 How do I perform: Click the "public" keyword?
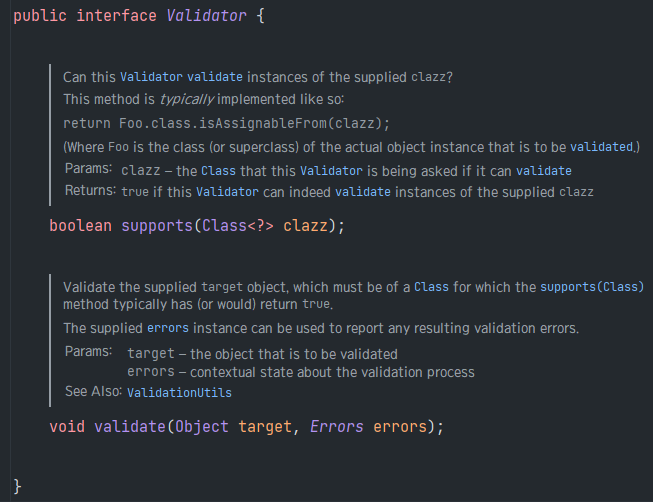pos(40,16)
